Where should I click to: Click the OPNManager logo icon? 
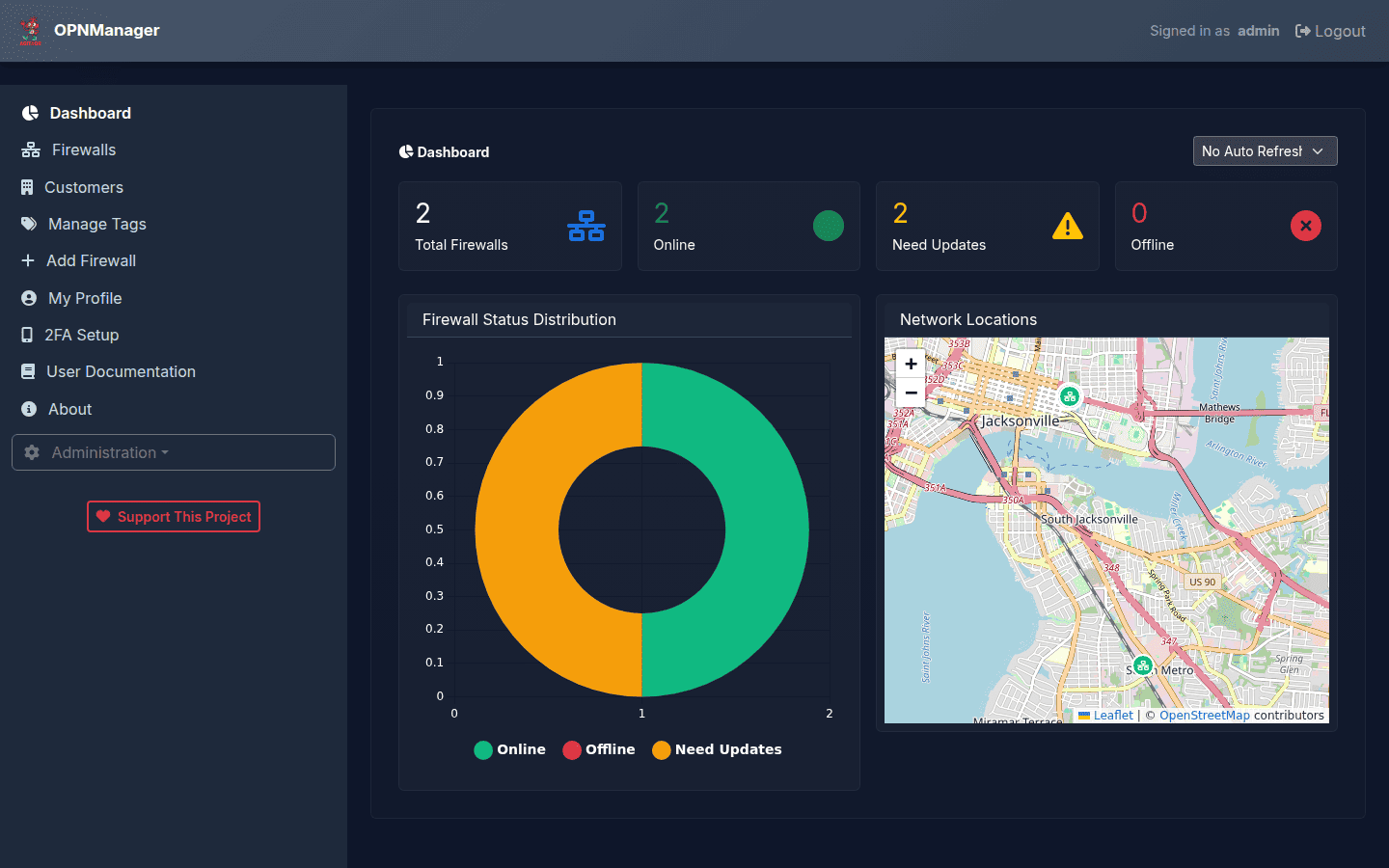(30, 30)
